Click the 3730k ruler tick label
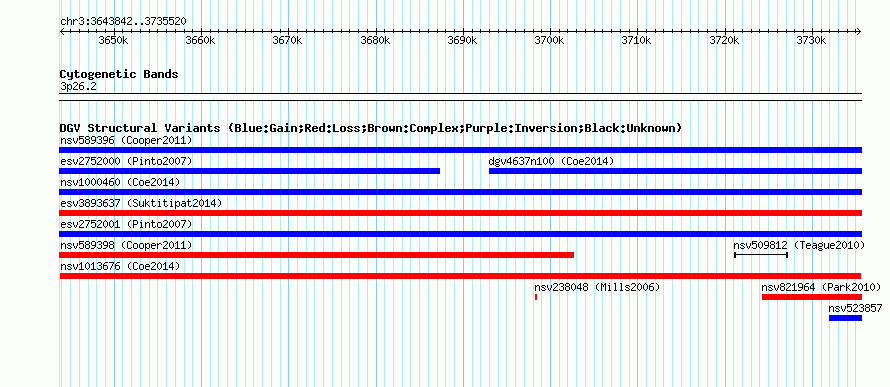The width and height of the screenshot is (890, 387). tap(812, 40)
